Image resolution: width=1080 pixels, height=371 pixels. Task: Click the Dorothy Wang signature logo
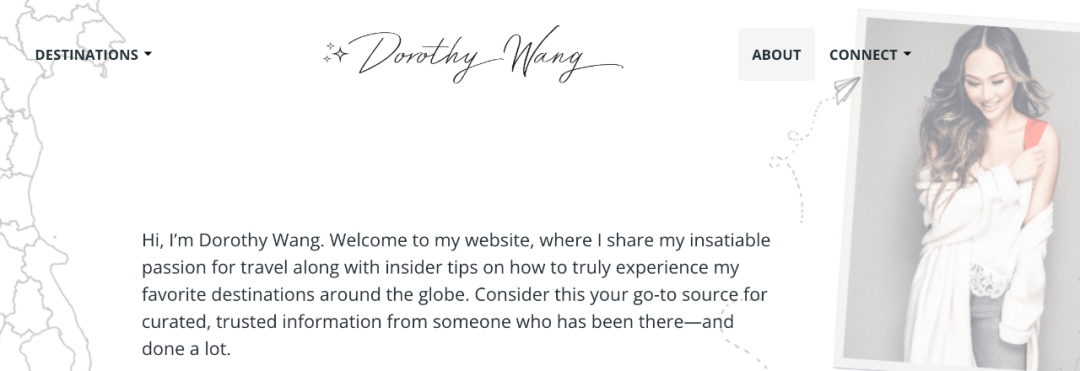tap(474, 54)
